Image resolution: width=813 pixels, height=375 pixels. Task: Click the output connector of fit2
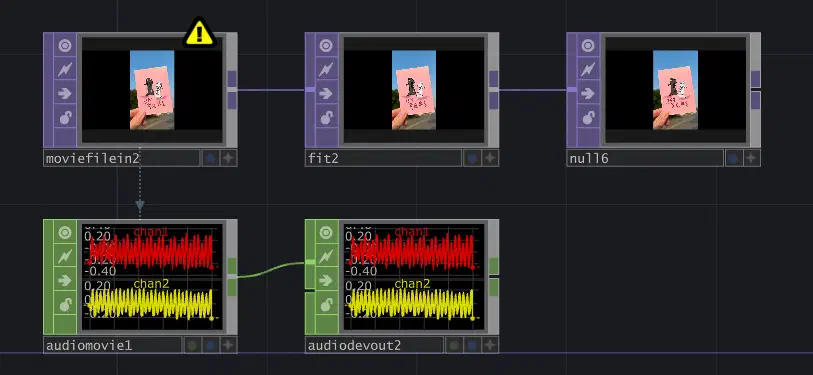point(494,90)
